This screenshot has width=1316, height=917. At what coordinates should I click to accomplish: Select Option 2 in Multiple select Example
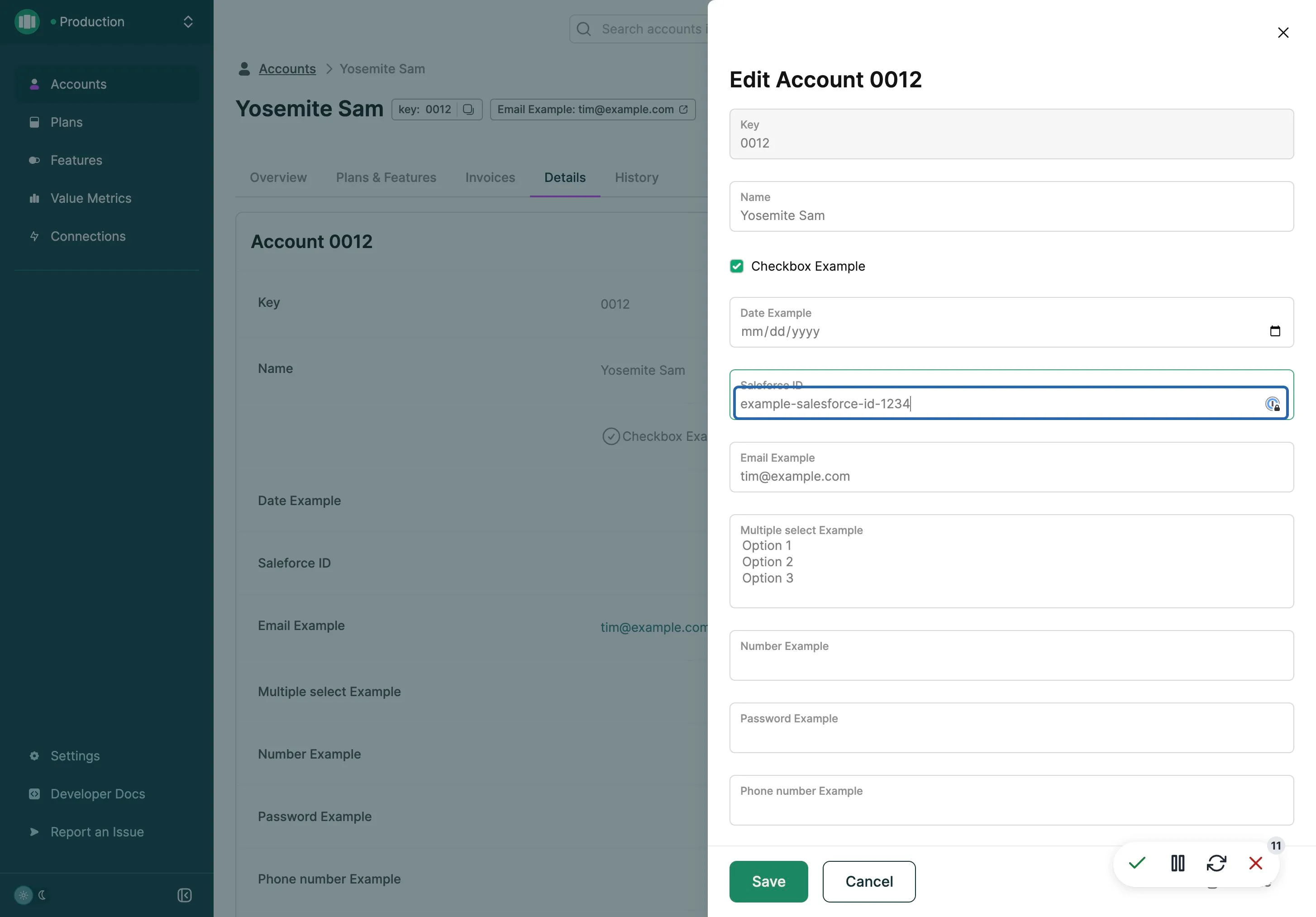point(767,562)
